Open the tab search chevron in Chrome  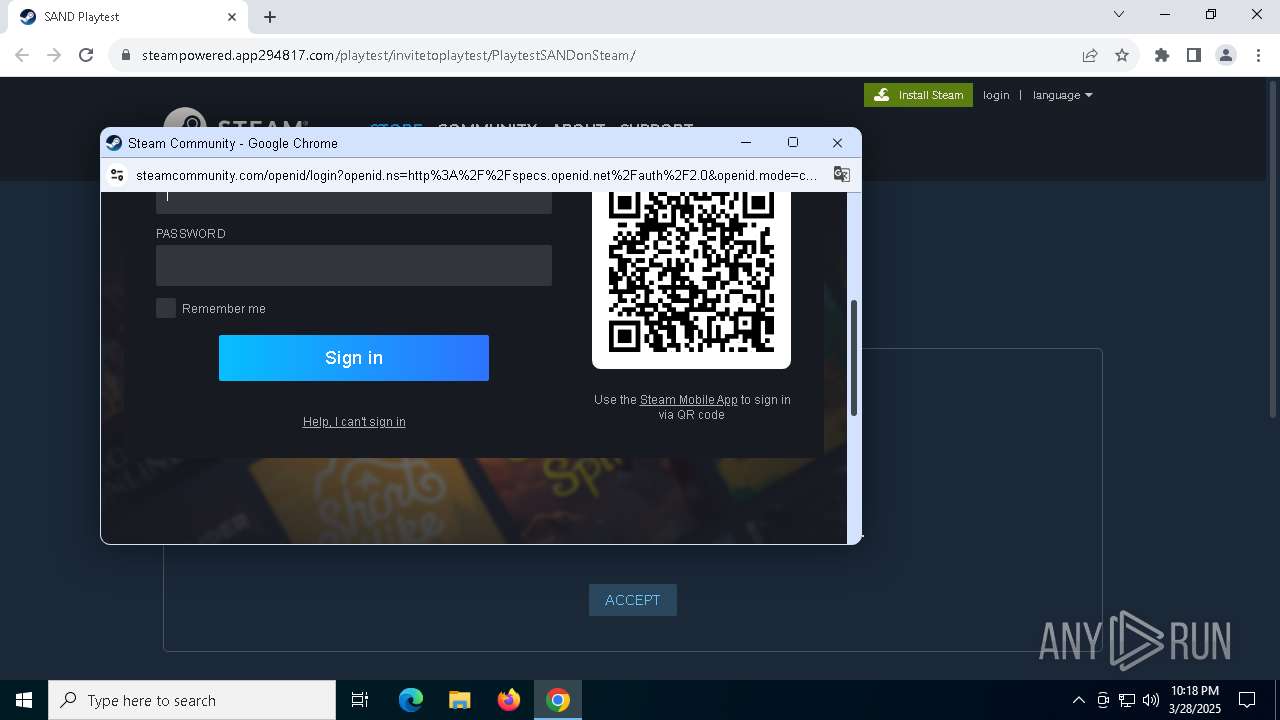pos(1119,15)
